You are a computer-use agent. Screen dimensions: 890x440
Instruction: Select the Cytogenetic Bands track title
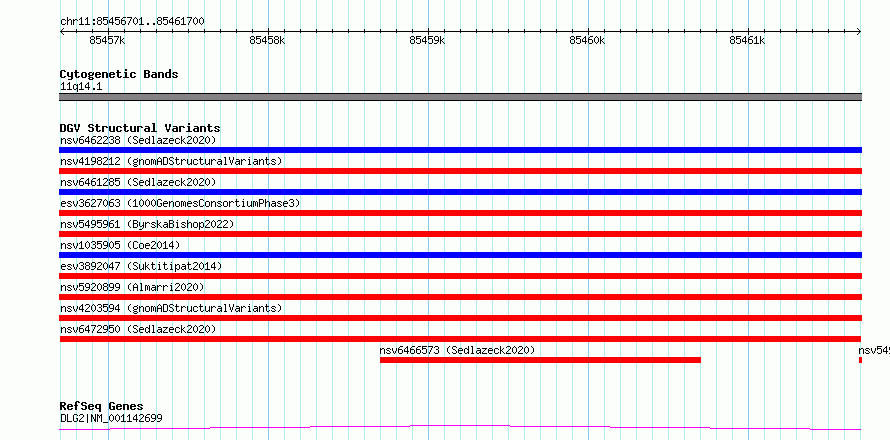(x=119, y=74)
